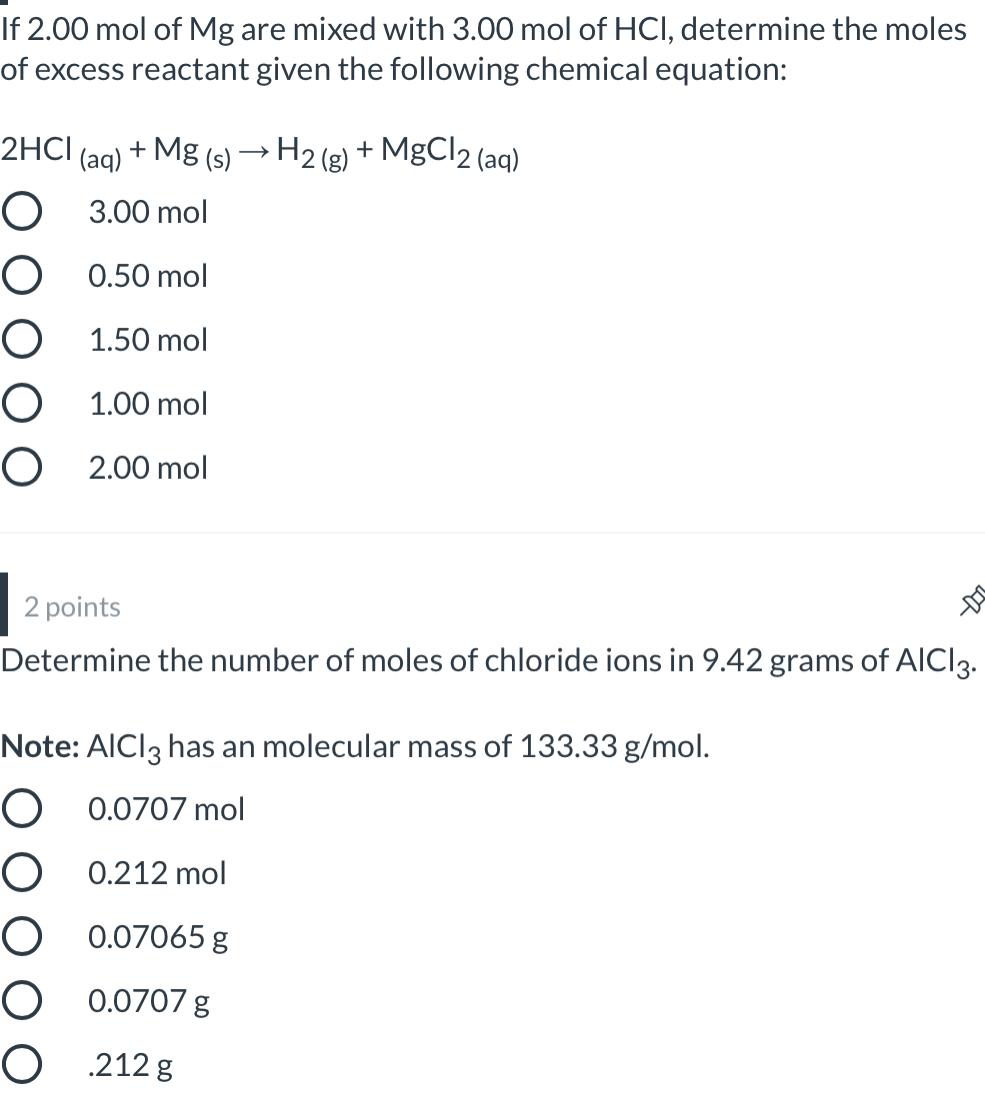Click the pin icon beside the 2 points question
The image size is (985, 1099).
coord(971,601)
